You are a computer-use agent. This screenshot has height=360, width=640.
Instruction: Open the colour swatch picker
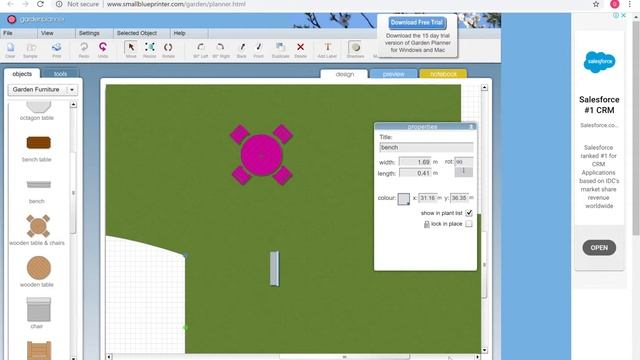click(404, 199)
